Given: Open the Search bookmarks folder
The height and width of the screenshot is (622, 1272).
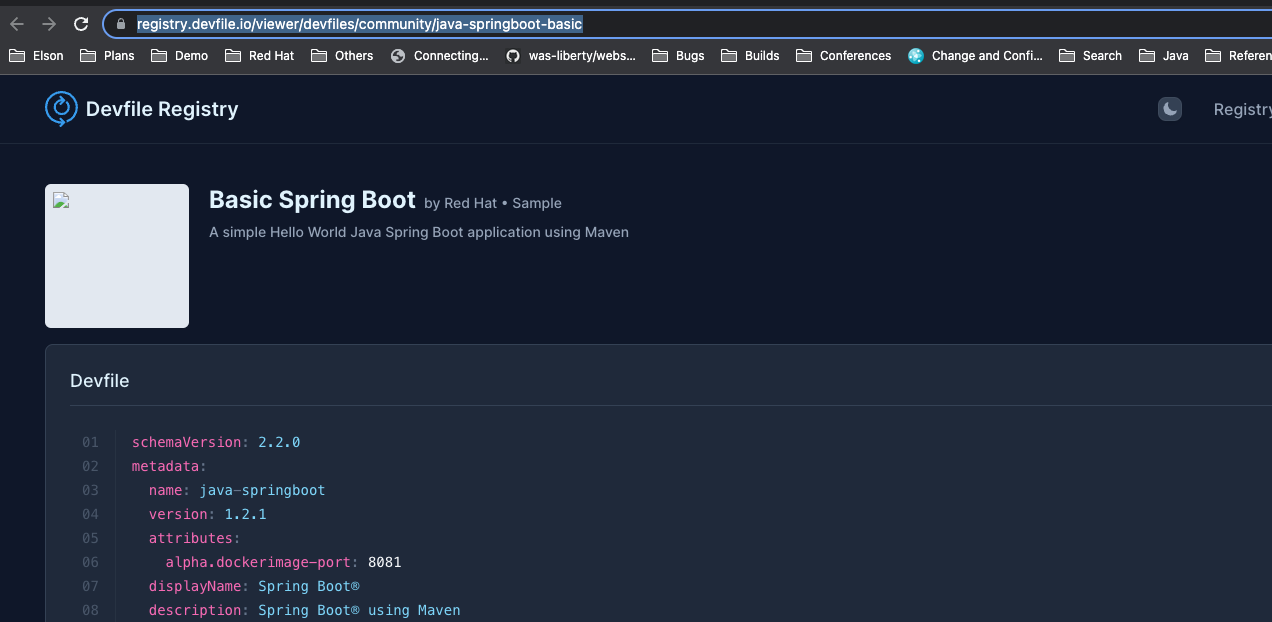Looking at the screenshot, I should pos(1090,56).
